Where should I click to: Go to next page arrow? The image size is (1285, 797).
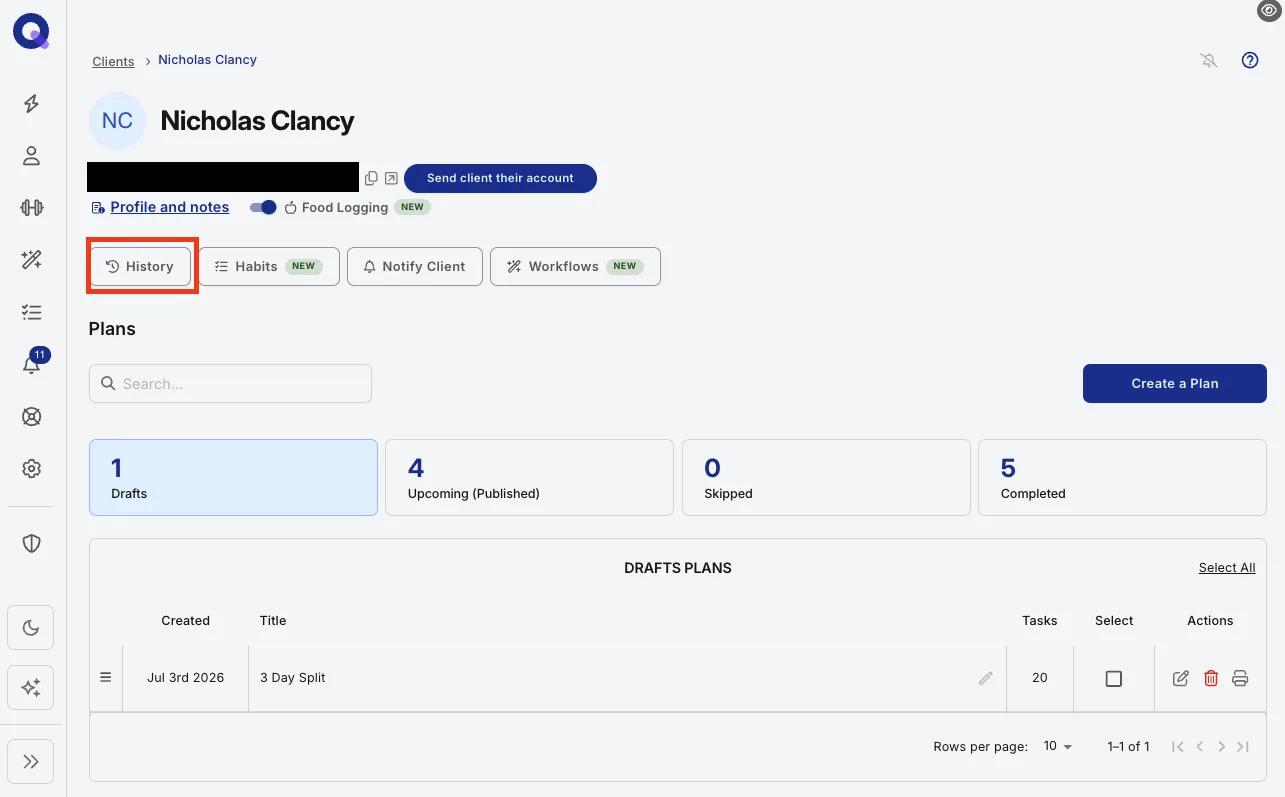1221,746
